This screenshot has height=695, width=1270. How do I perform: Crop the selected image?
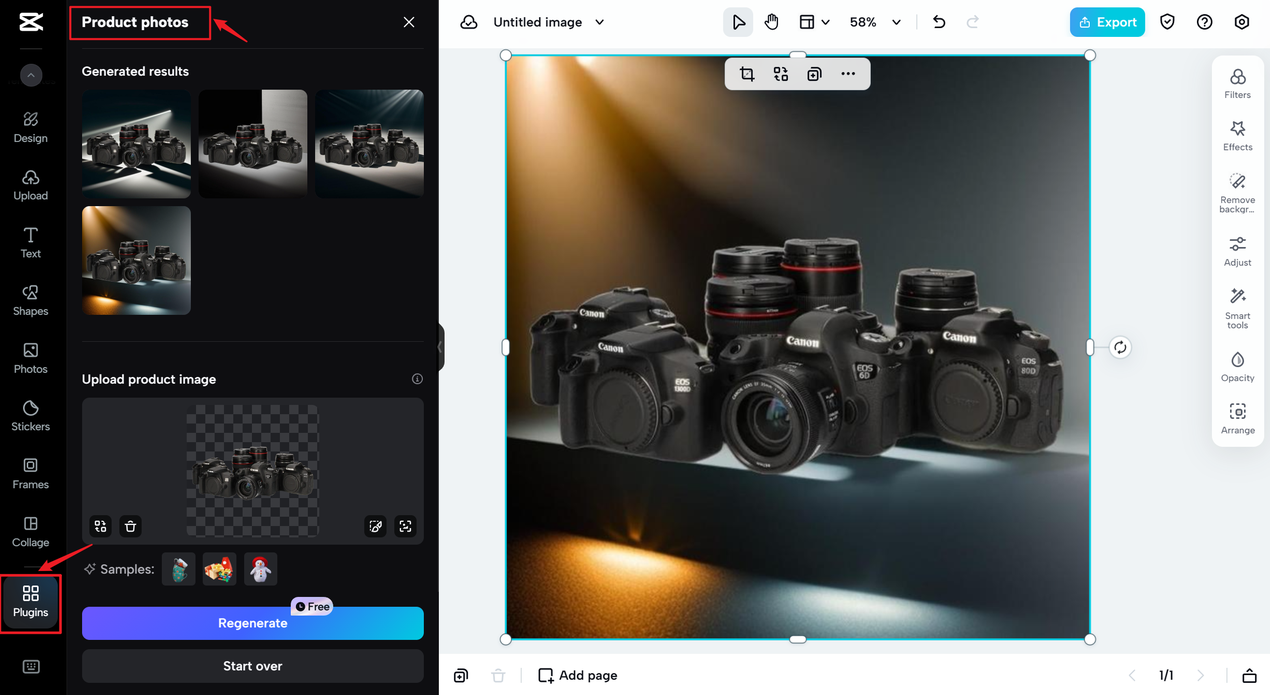747,74
